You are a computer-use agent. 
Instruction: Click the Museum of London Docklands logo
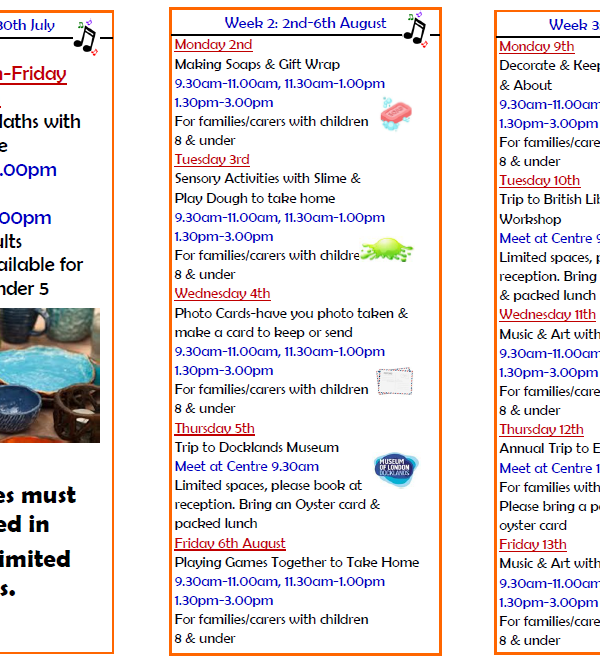tap(395, 469)
